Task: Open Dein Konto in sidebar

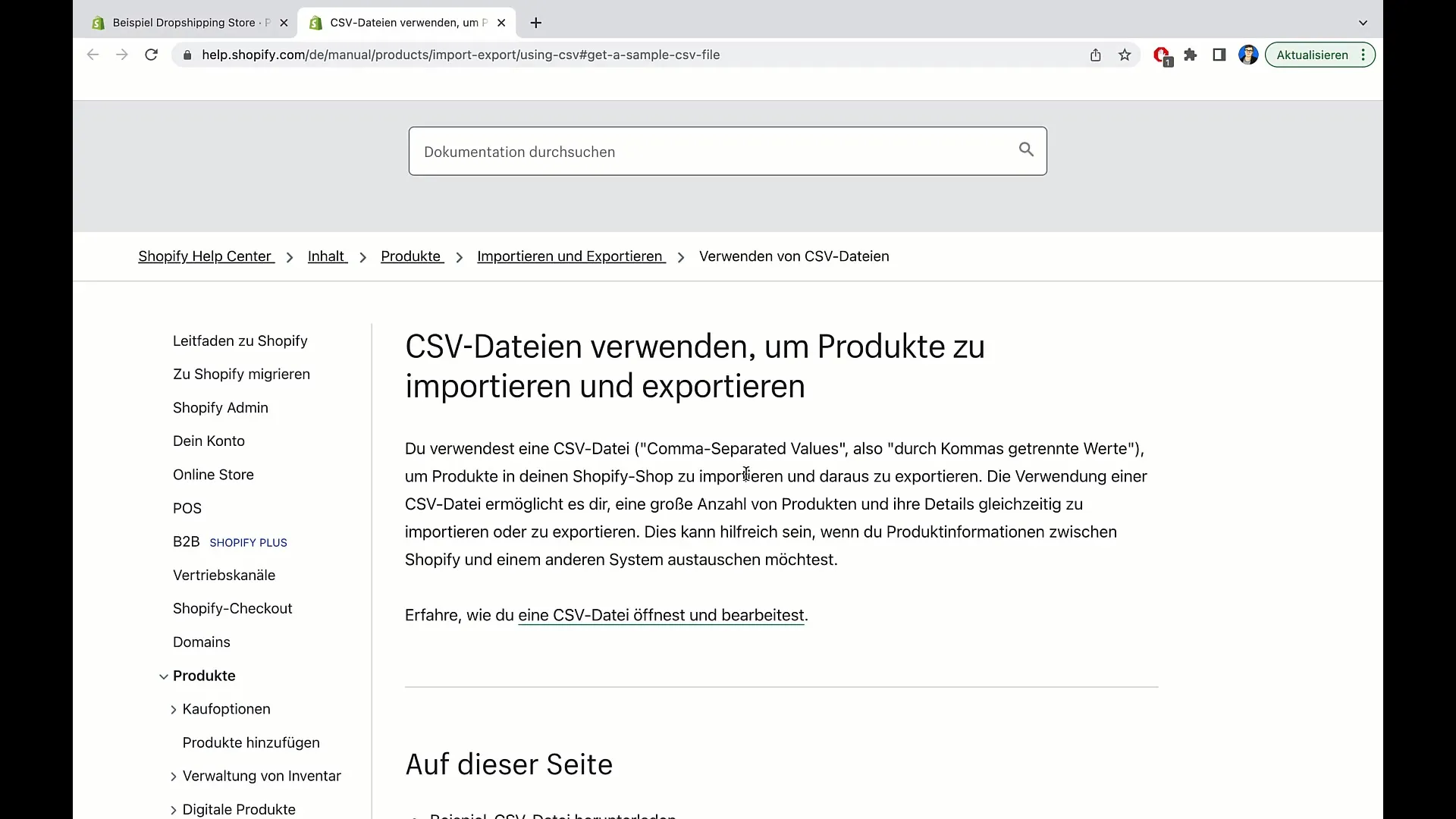Action: [209, 441]
